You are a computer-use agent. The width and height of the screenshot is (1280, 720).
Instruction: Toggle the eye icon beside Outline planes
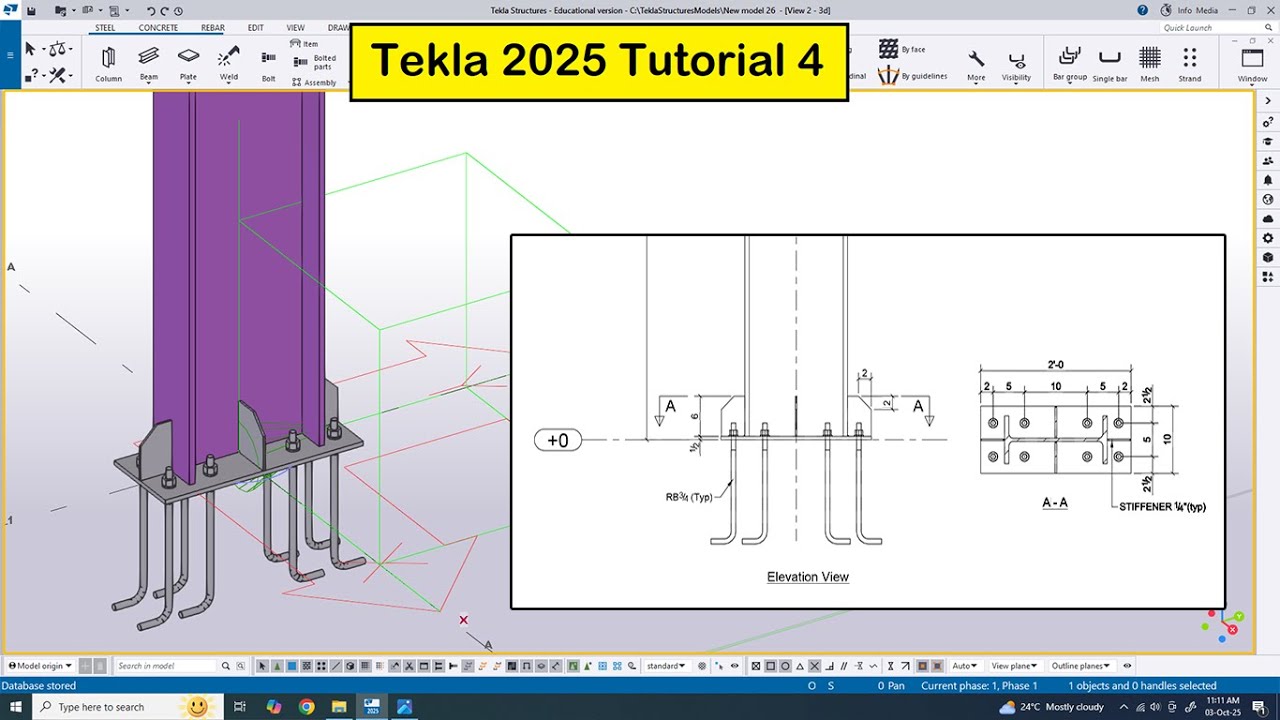1128,666
